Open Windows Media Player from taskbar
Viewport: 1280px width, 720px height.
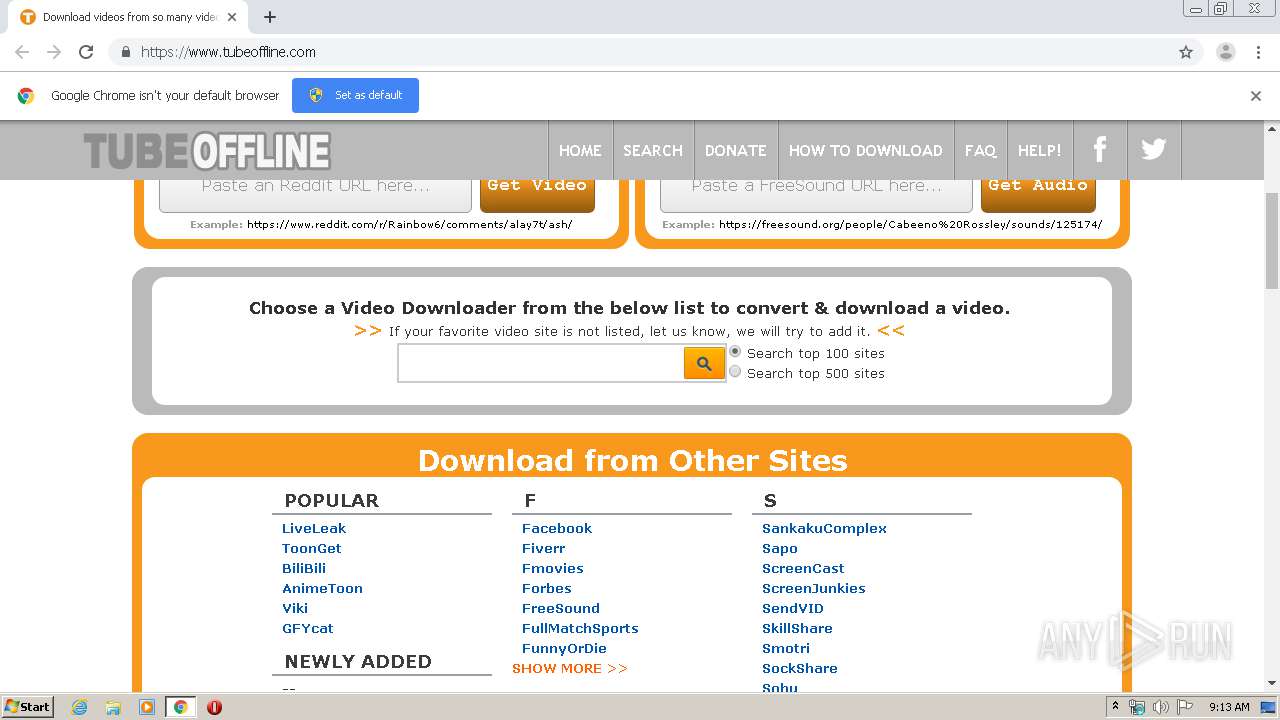coord(147,707)
